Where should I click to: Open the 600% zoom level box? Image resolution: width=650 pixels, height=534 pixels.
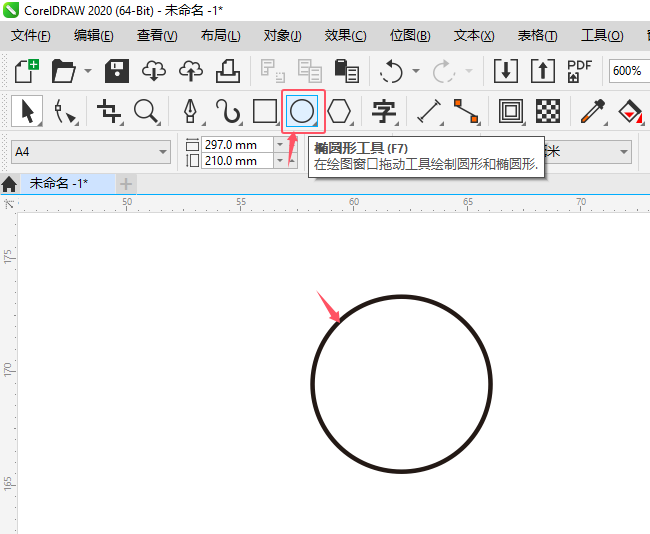[629, 71]
